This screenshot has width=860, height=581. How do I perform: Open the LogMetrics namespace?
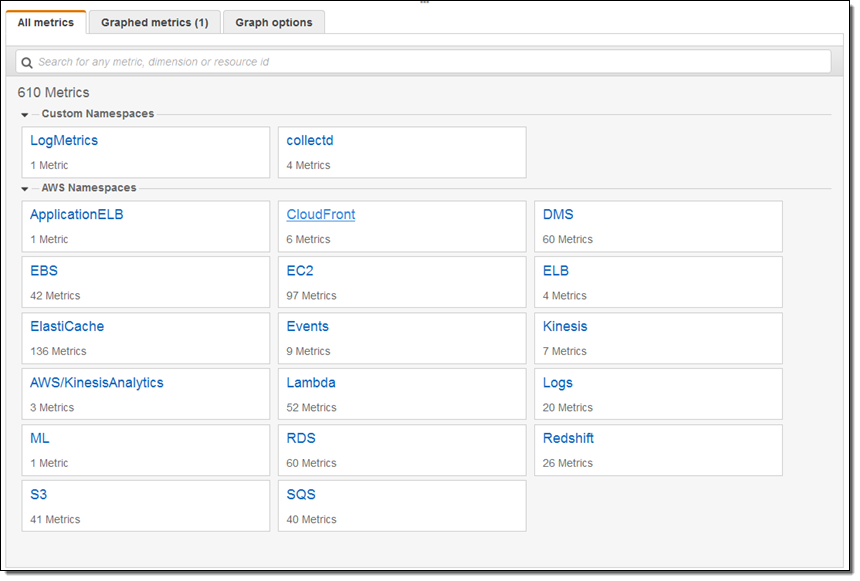click(x=64, y=141)
